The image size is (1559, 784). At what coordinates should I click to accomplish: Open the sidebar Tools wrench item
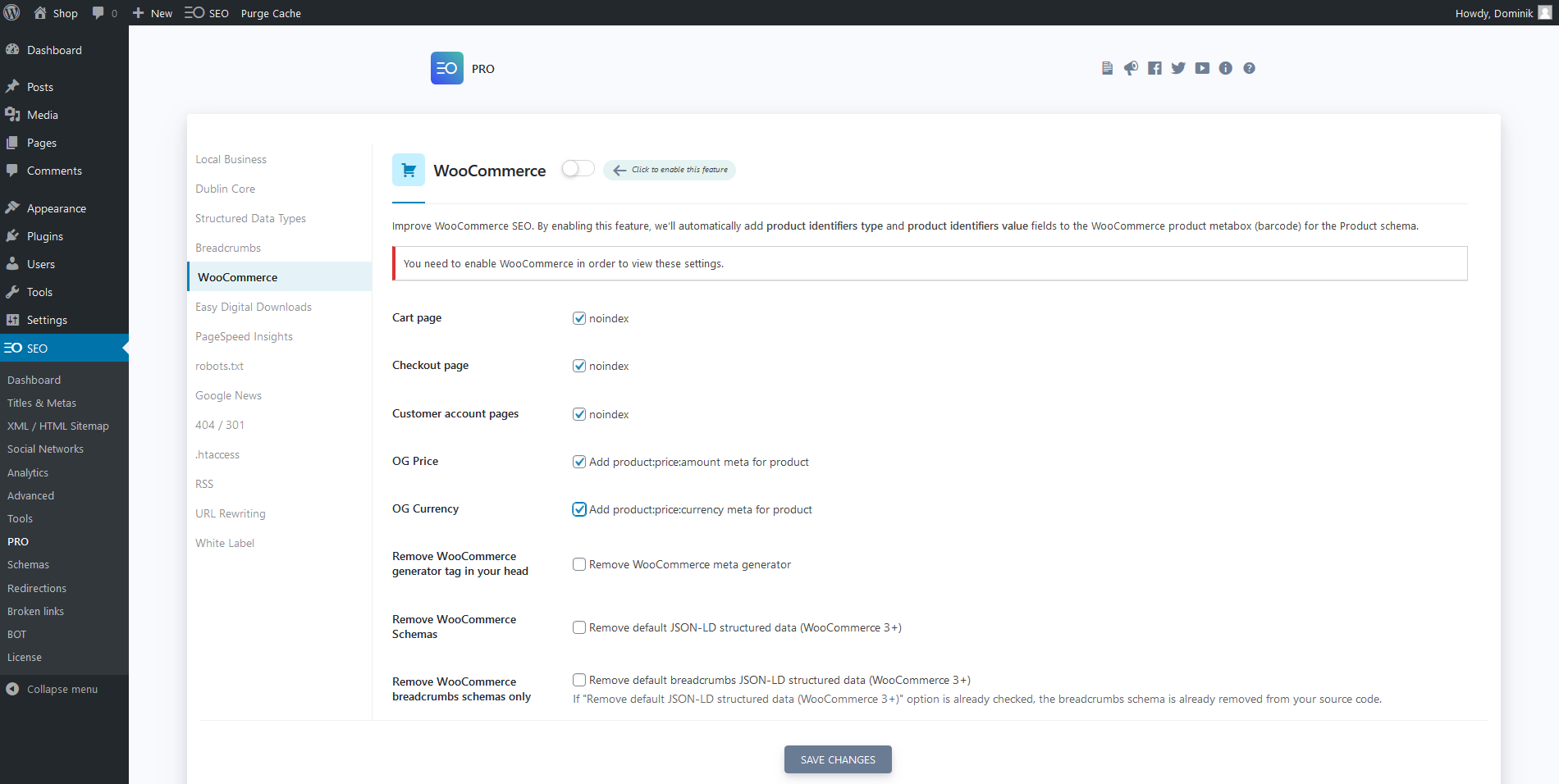[64, 292]
